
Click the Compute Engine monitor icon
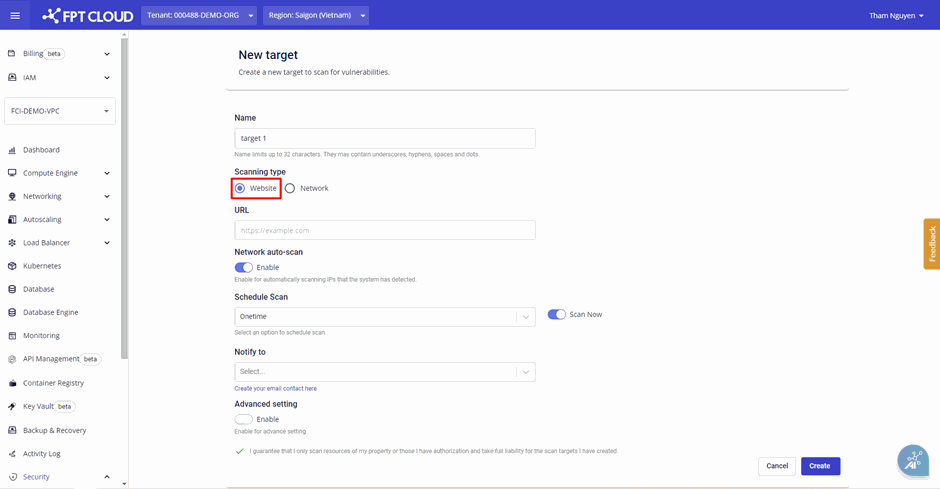coord(11,173)
